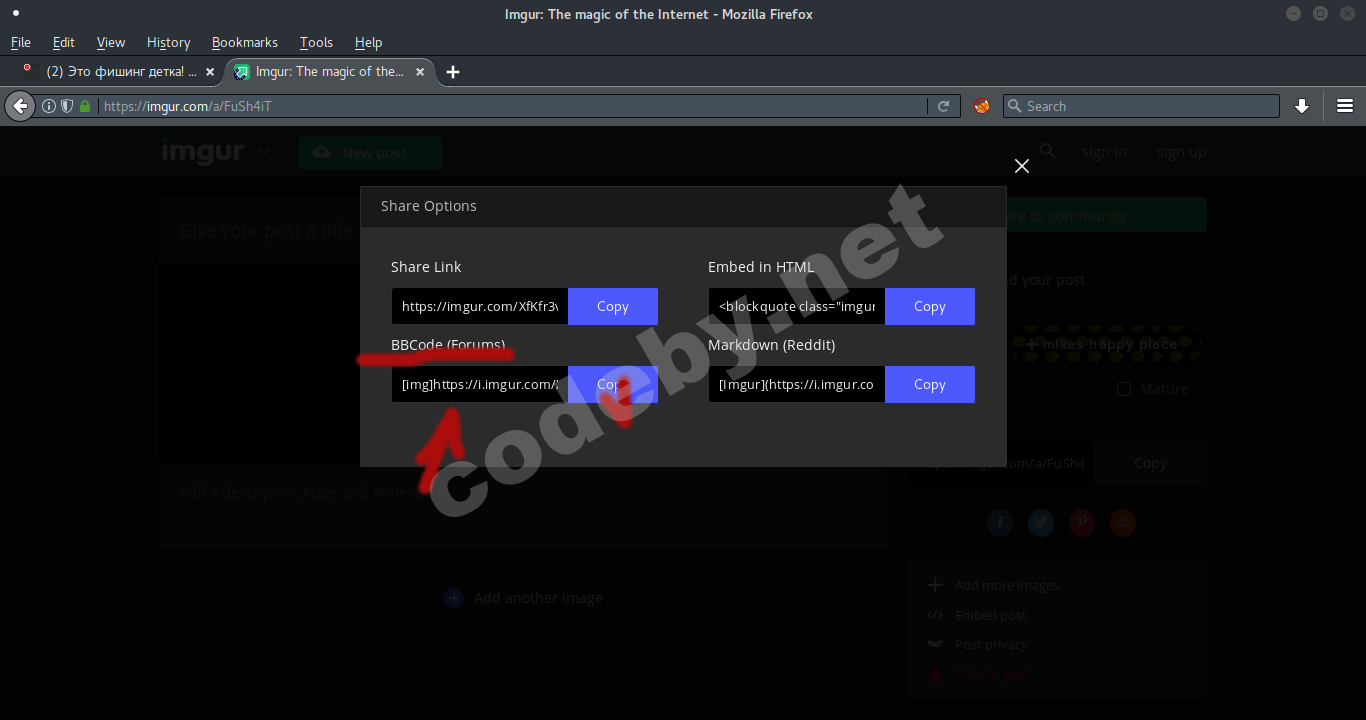Click Add another image
Screen dimensions: 1366x720
tap(524, 598)
